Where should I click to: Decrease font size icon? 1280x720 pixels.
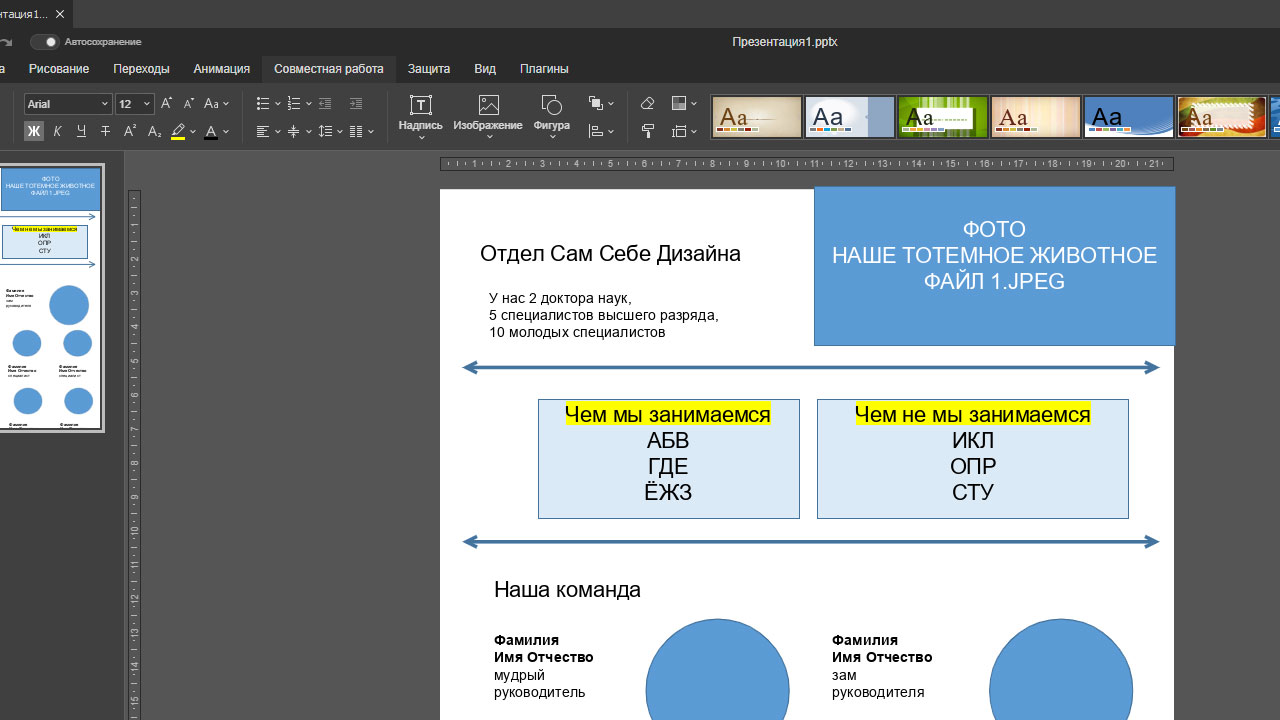pos(188,104)
